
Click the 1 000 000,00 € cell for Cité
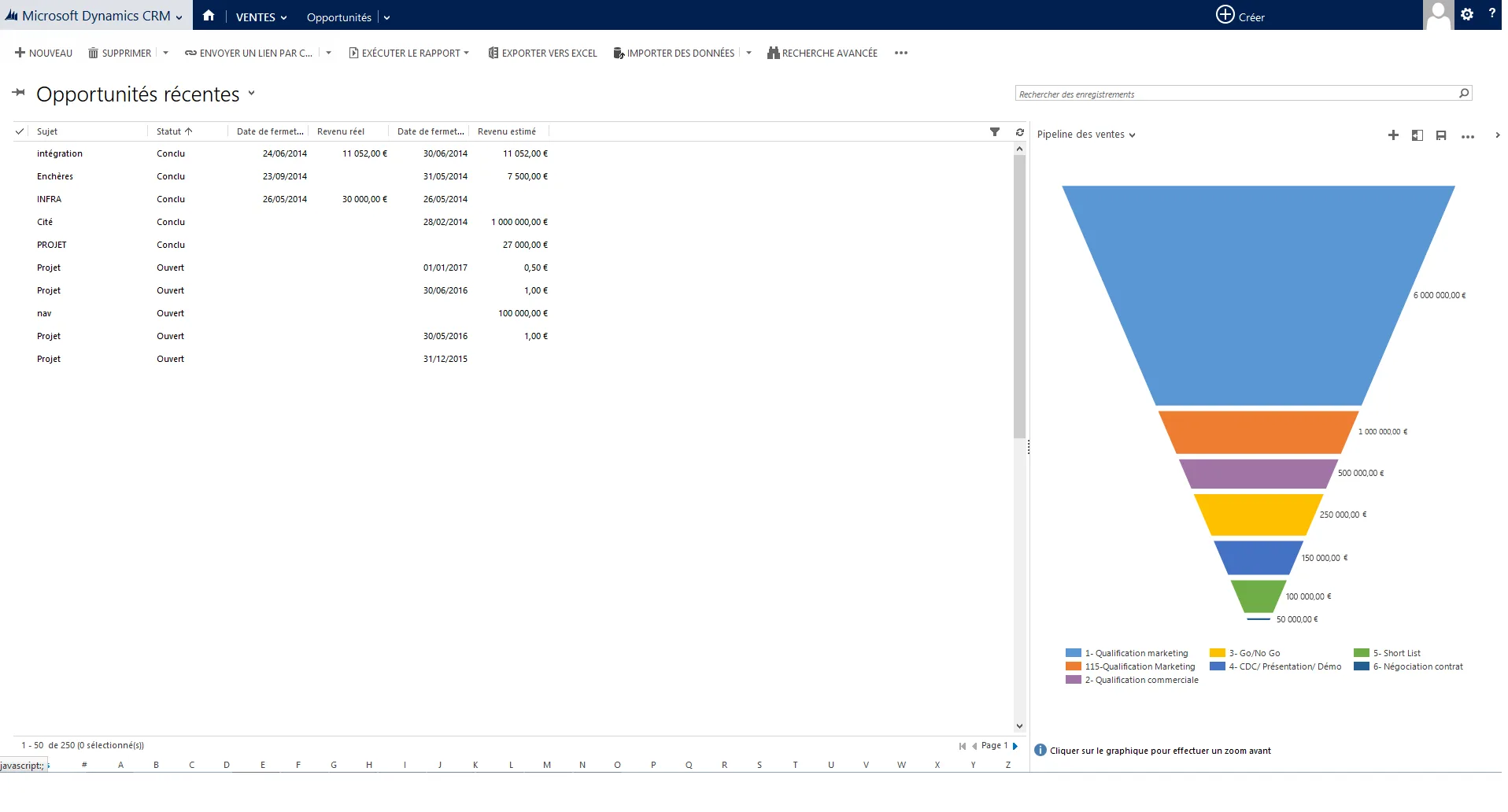point(519,222)
